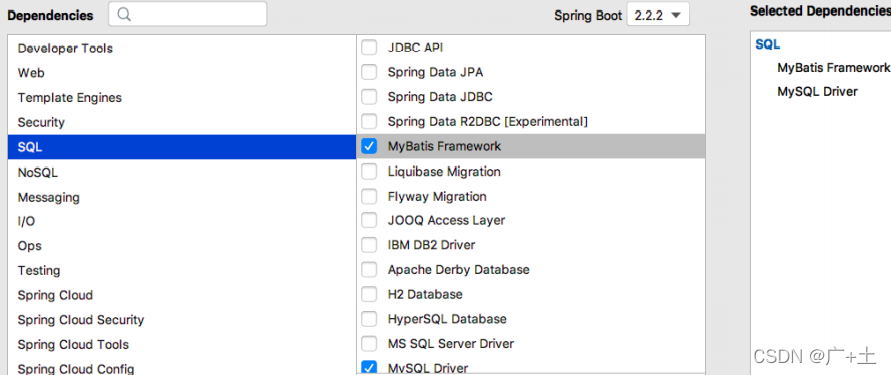Click the search magnifier icon in Dependencies field

(124, 14)
